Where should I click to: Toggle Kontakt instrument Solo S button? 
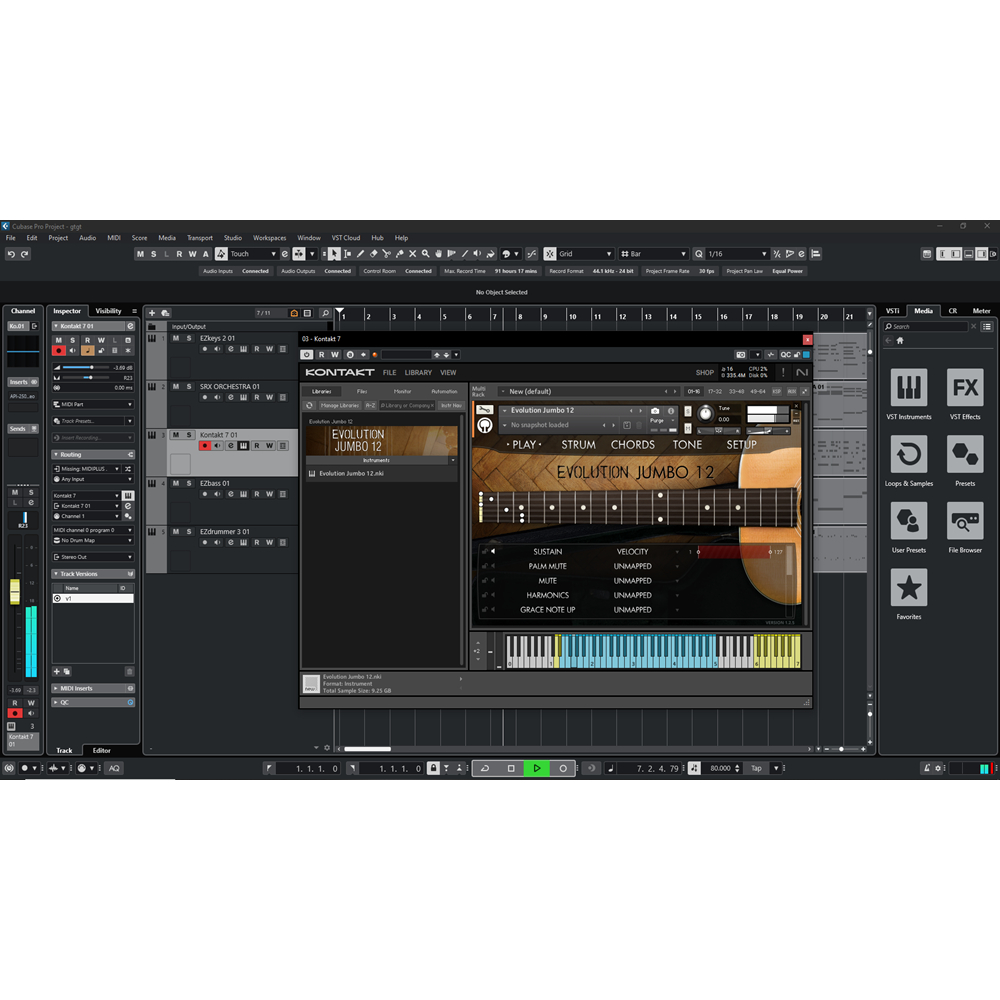pos(688,411)
